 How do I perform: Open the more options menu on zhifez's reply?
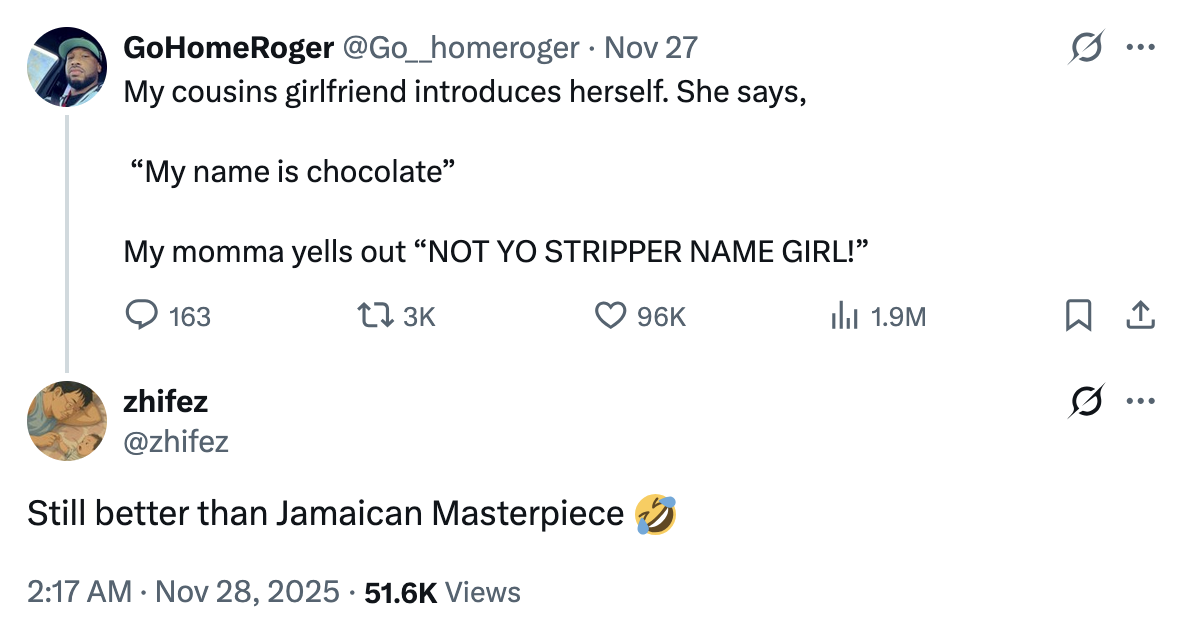point(1140,402)
